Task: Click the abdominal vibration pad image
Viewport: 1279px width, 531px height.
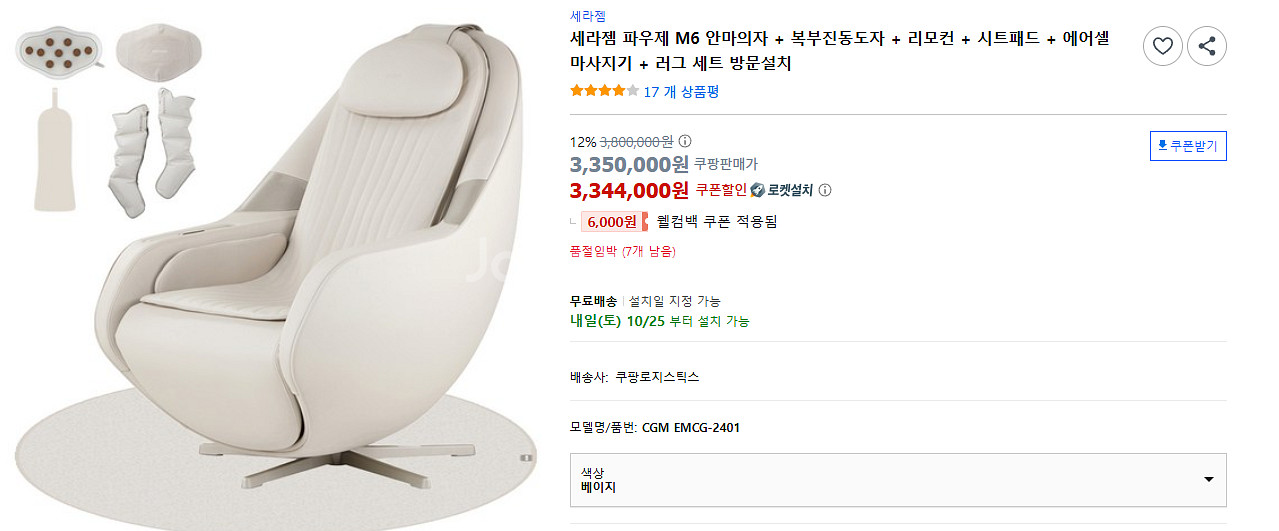Action: (60, 47)
